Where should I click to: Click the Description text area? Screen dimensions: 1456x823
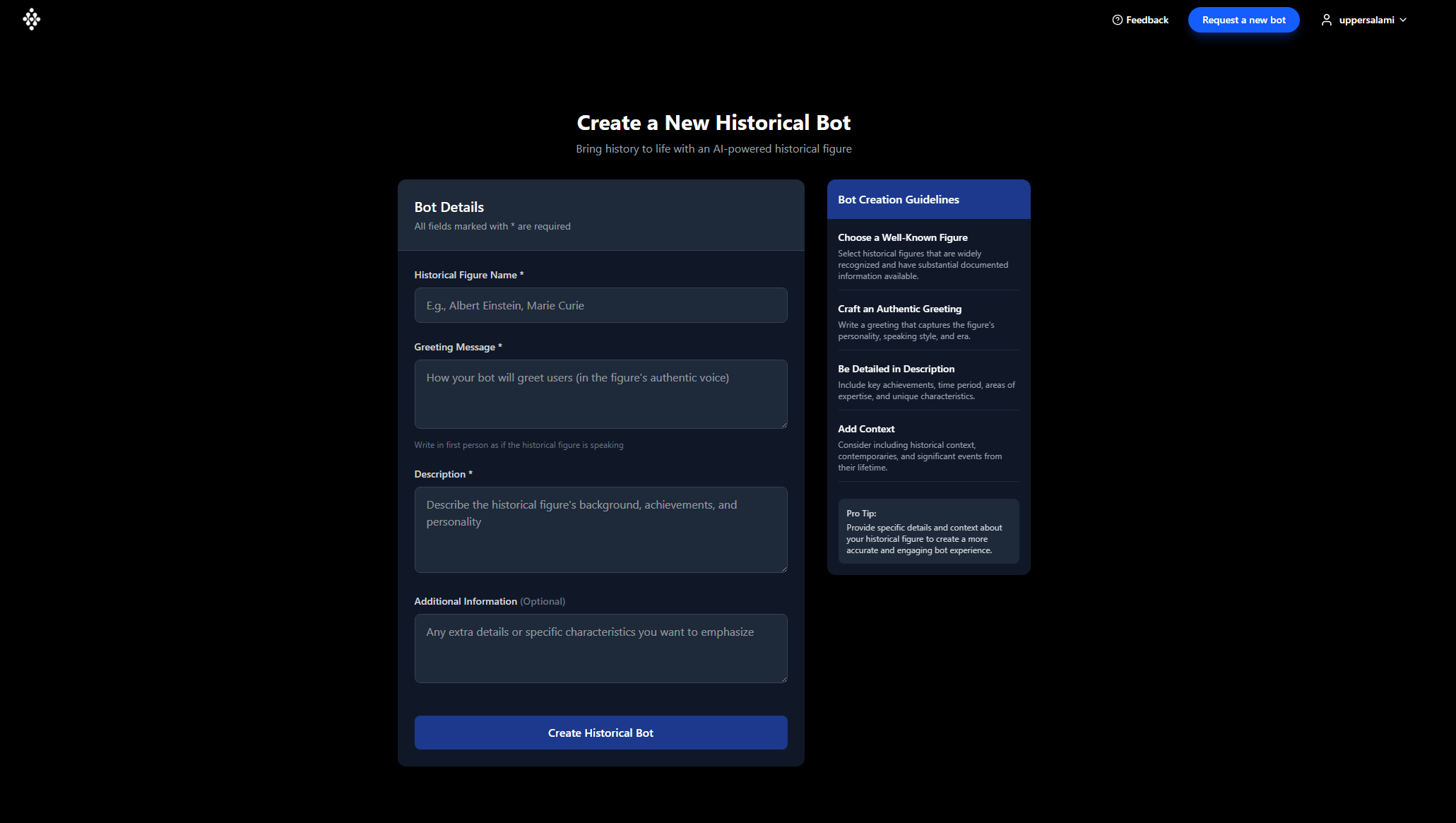coord(600,529)
